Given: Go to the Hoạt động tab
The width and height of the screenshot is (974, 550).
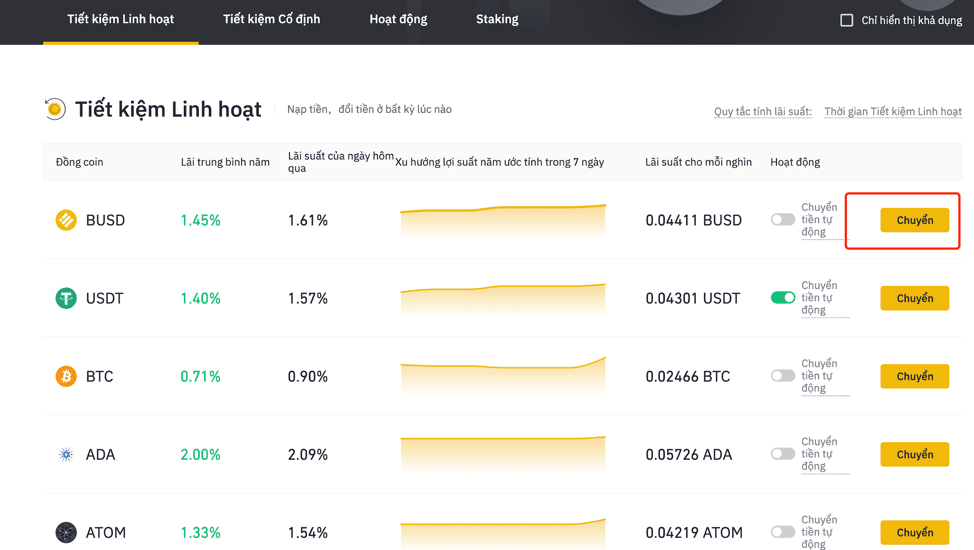Looking at the screenshot, I should coord(398,19).
